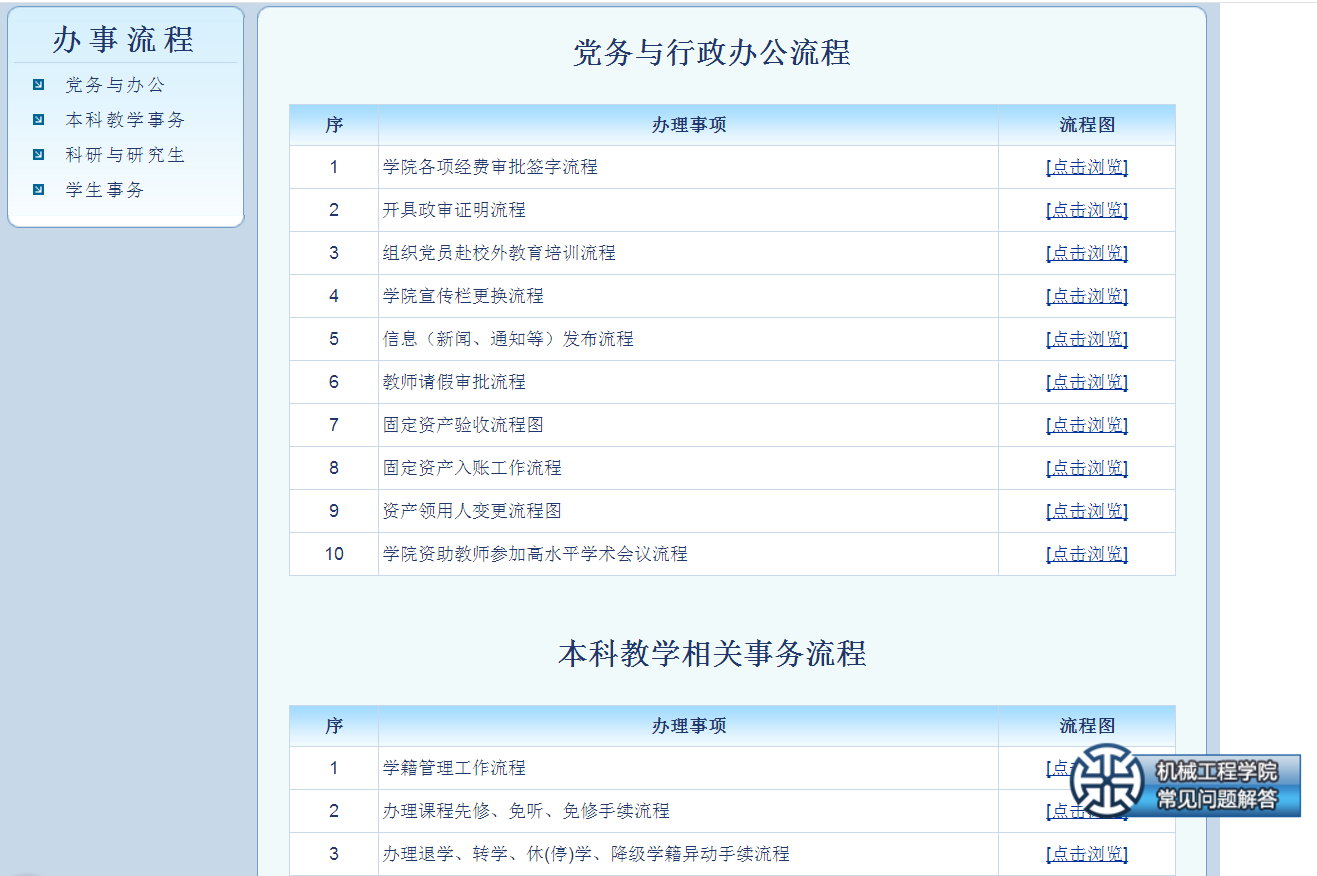Screen dimensions: 1317x876
Task: Click arrow icon beside 本科教学事务
Action: pyautogui.click(x=39, y=120)
